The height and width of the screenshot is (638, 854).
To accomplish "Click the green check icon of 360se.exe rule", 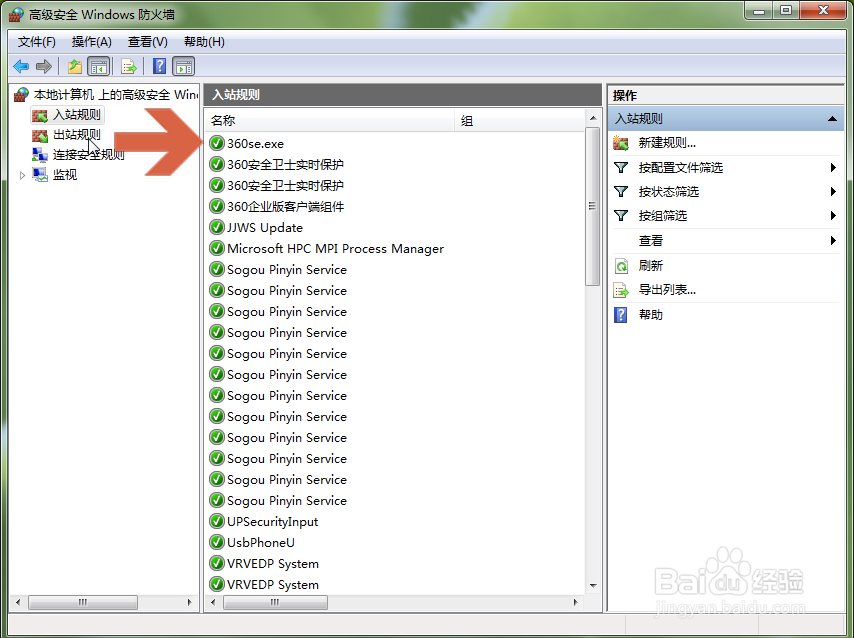I will click(217, 143).
